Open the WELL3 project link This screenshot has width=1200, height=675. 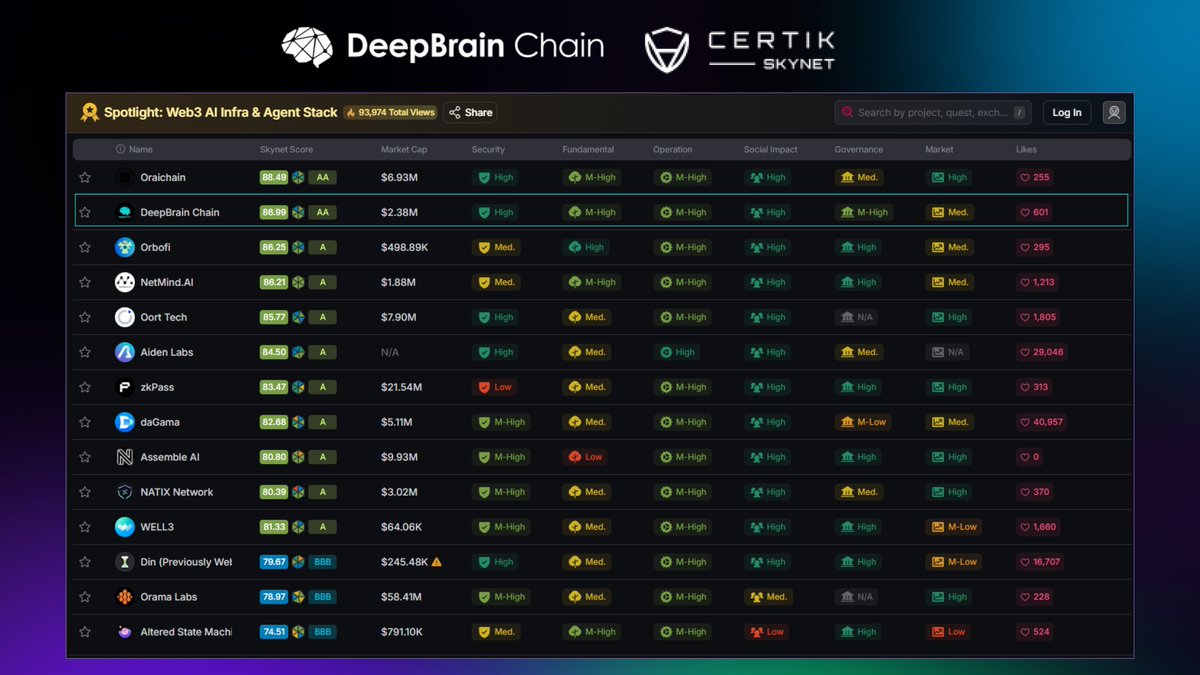tap(157, 527)
